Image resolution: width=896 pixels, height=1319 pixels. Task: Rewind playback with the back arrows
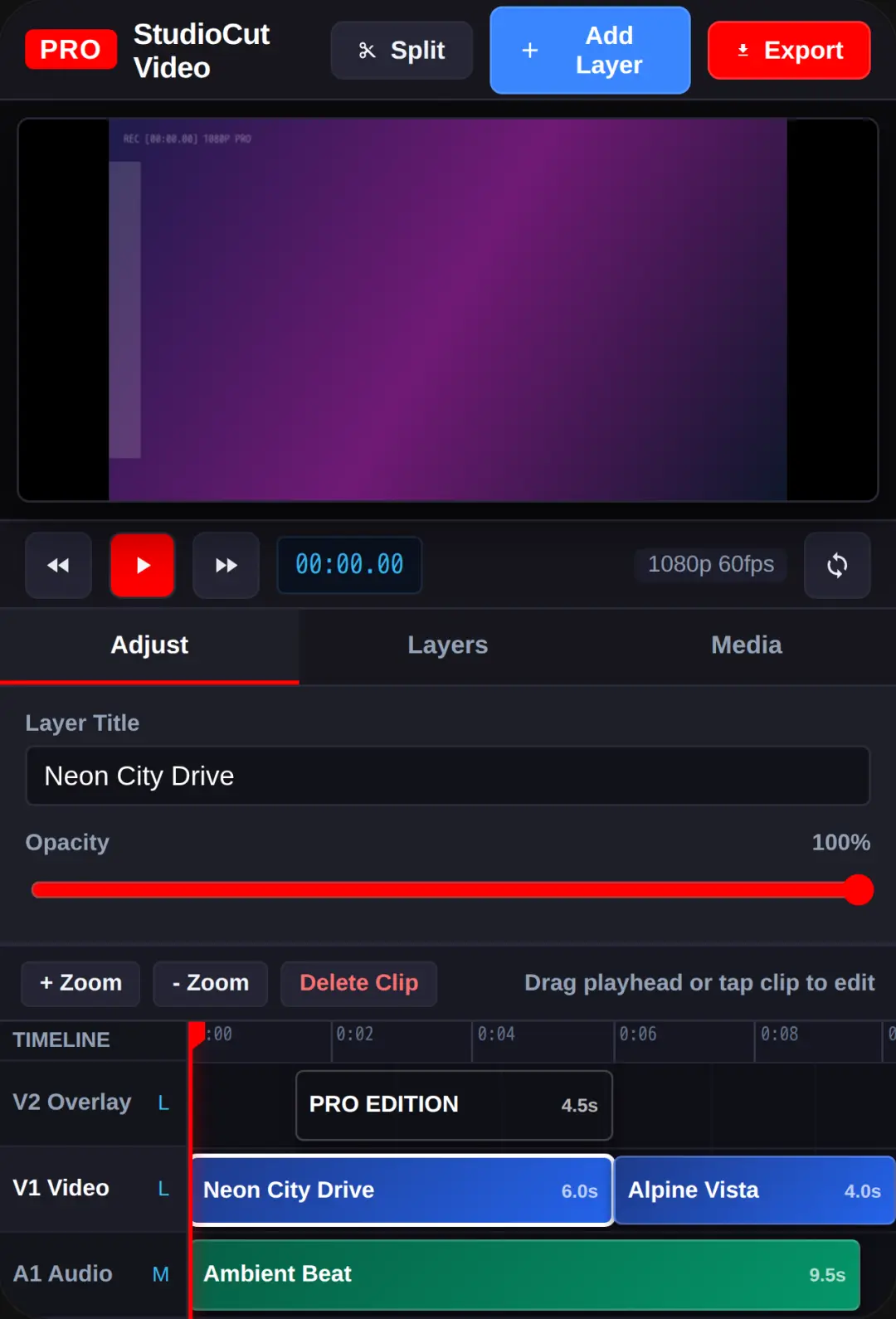tap(58, 566)
